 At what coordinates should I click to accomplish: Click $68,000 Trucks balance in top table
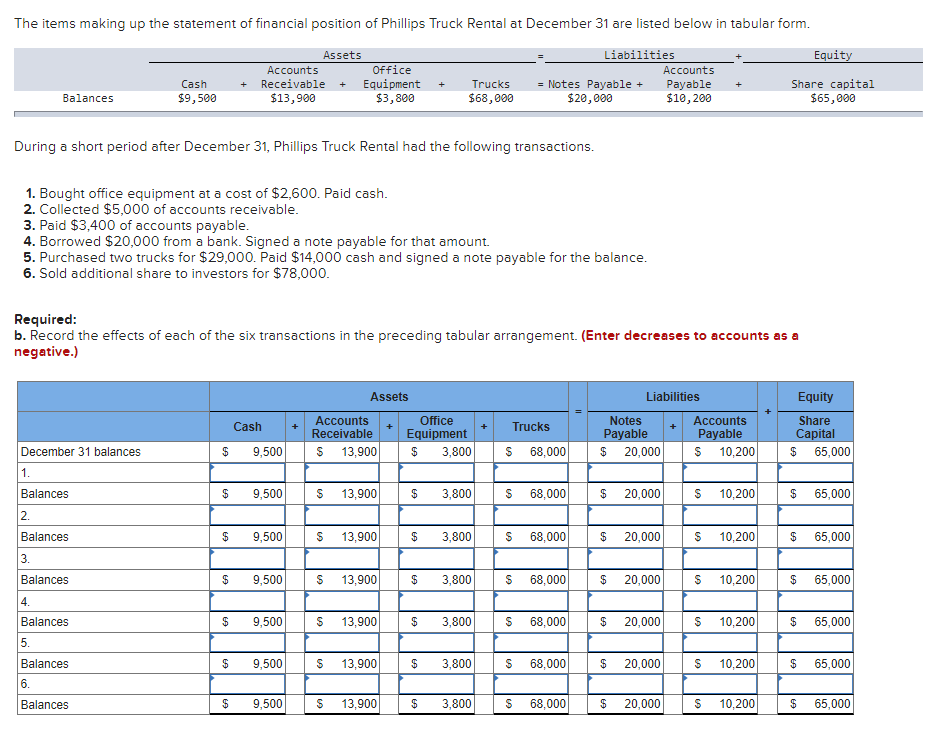pyautogui.click(x=490, y=98)
